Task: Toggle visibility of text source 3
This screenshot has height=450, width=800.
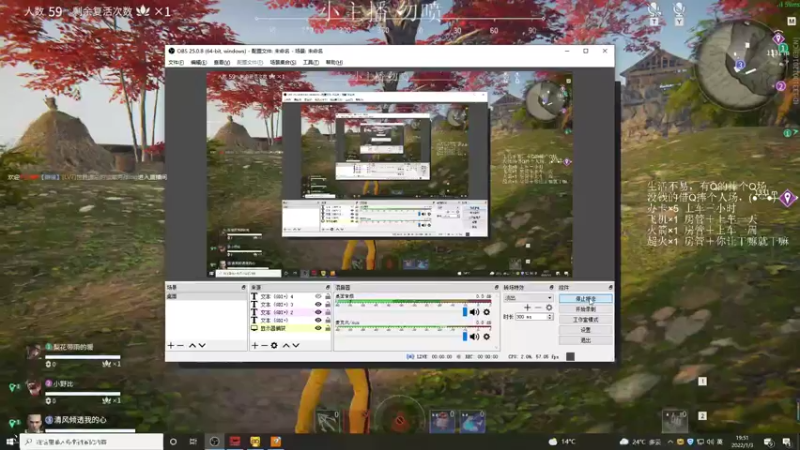Action: (318, 304)
